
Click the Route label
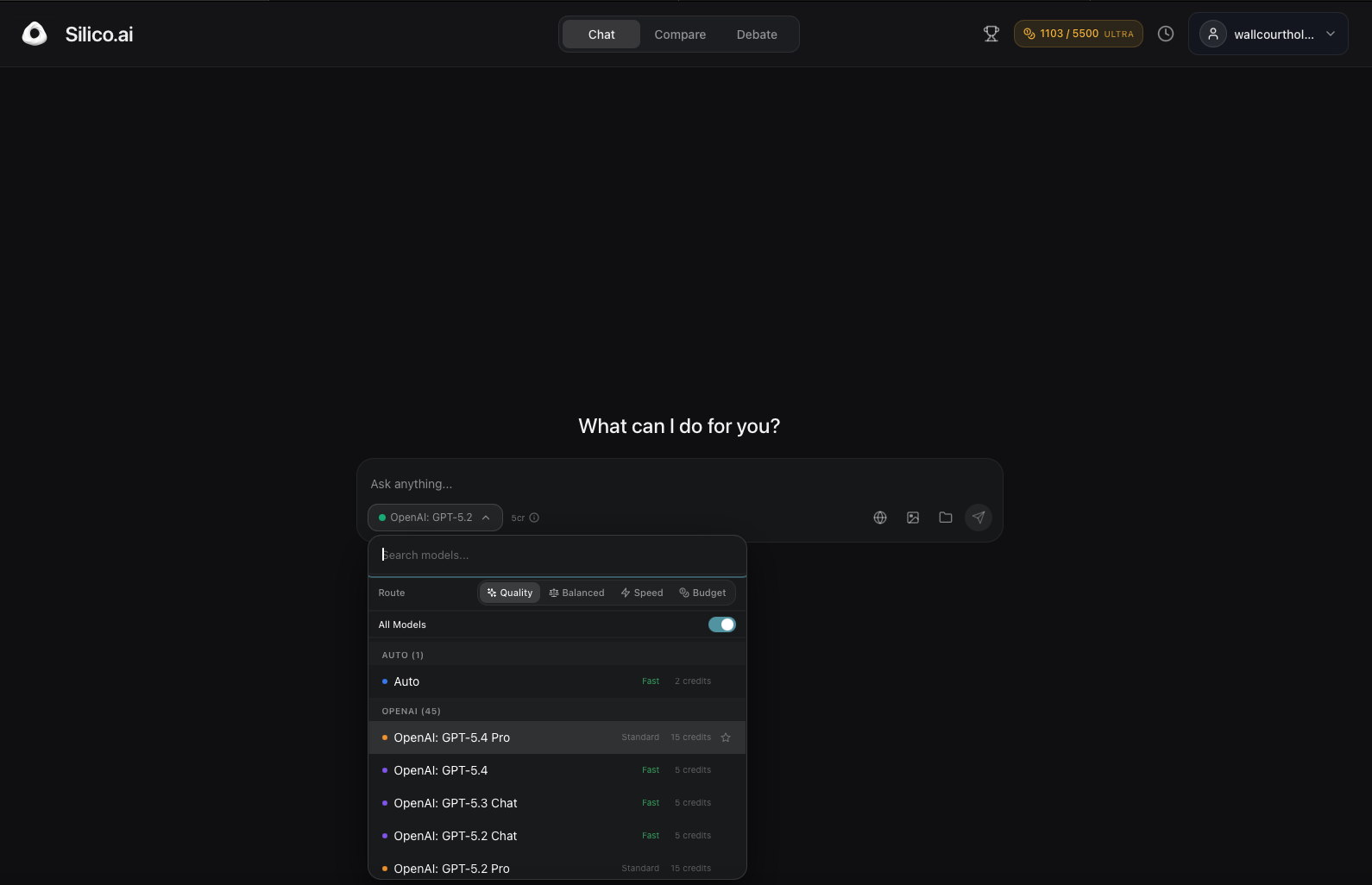click(392, 593)
